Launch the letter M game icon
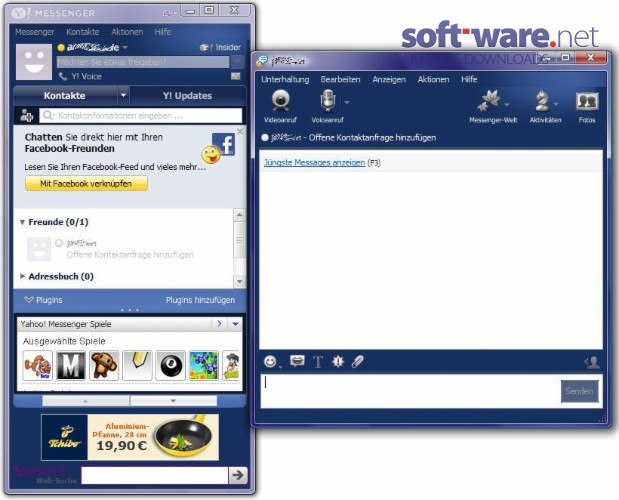This screenshot has width=619, height=500. point(71,365)
